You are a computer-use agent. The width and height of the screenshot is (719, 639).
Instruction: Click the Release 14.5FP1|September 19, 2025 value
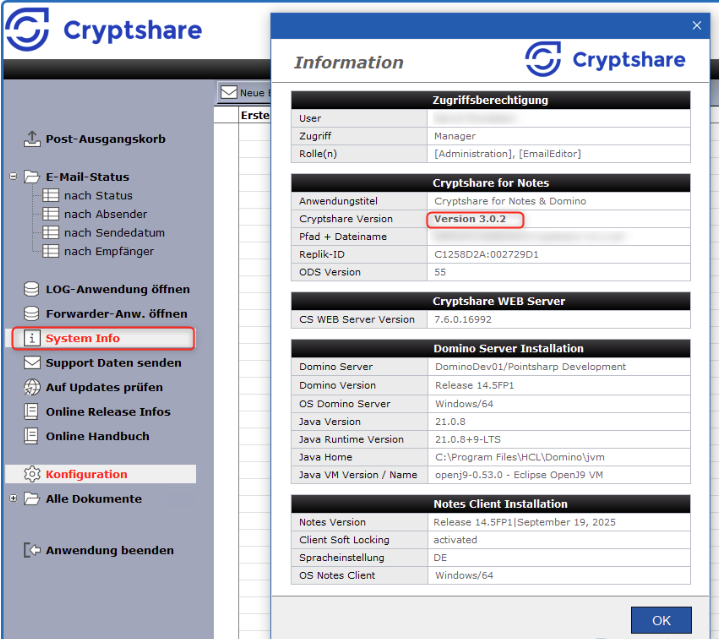click(524, 522)
